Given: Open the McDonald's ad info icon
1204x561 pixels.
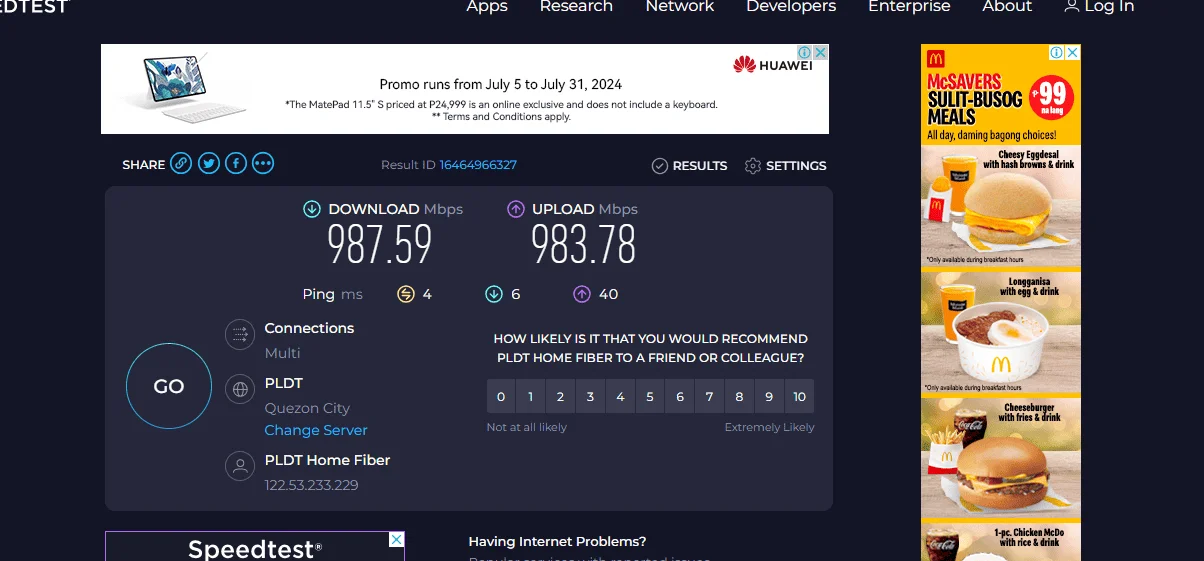Looking at the screenshot, I should 1056,52.
